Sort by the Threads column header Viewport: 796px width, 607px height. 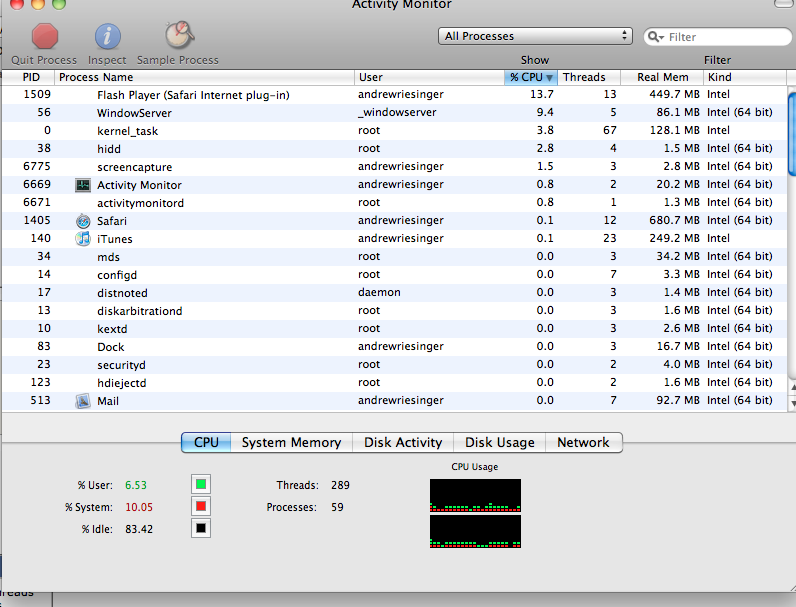tap(589, 77)
